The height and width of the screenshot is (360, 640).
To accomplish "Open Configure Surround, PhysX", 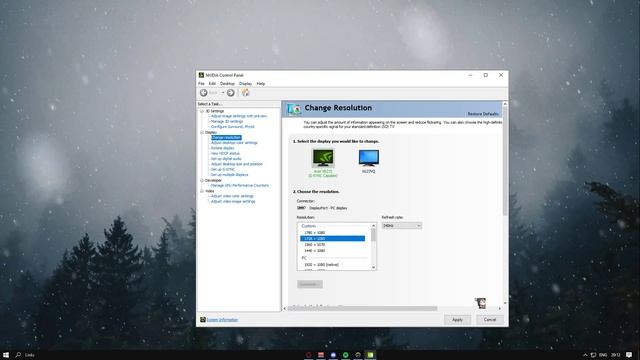I will (233, 127).
